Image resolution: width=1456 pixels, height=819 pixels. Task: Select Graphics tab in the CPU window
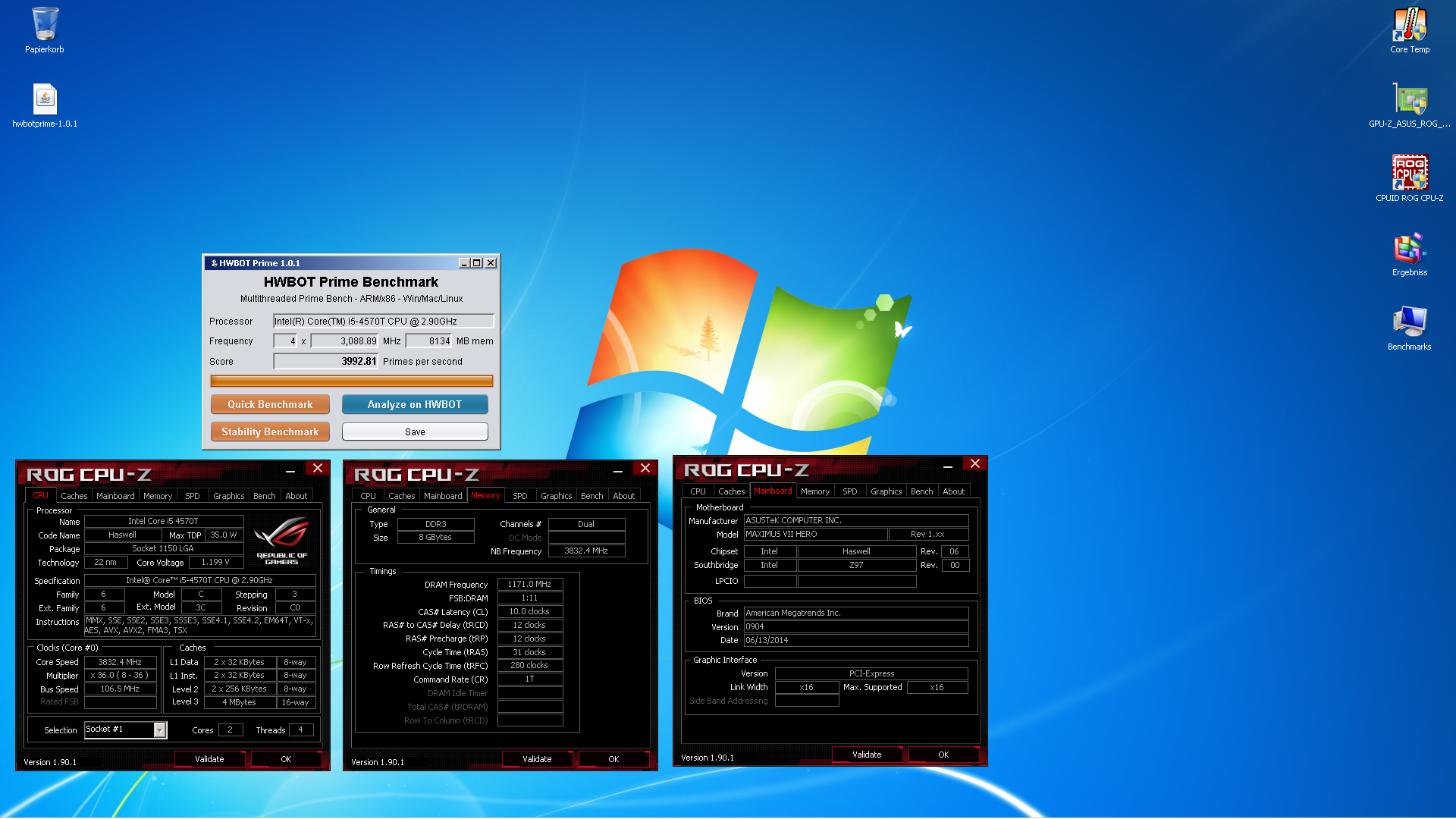(x=229, y=496)
